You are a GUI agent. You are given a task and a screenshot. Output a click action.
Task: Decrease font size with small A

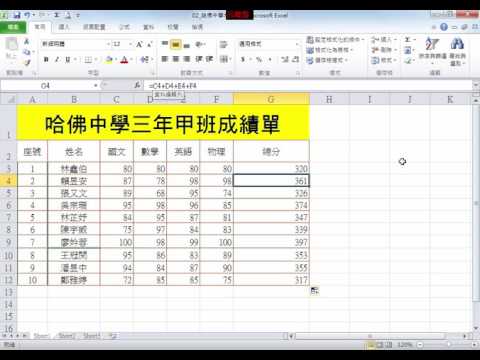(x=150, y=44)
